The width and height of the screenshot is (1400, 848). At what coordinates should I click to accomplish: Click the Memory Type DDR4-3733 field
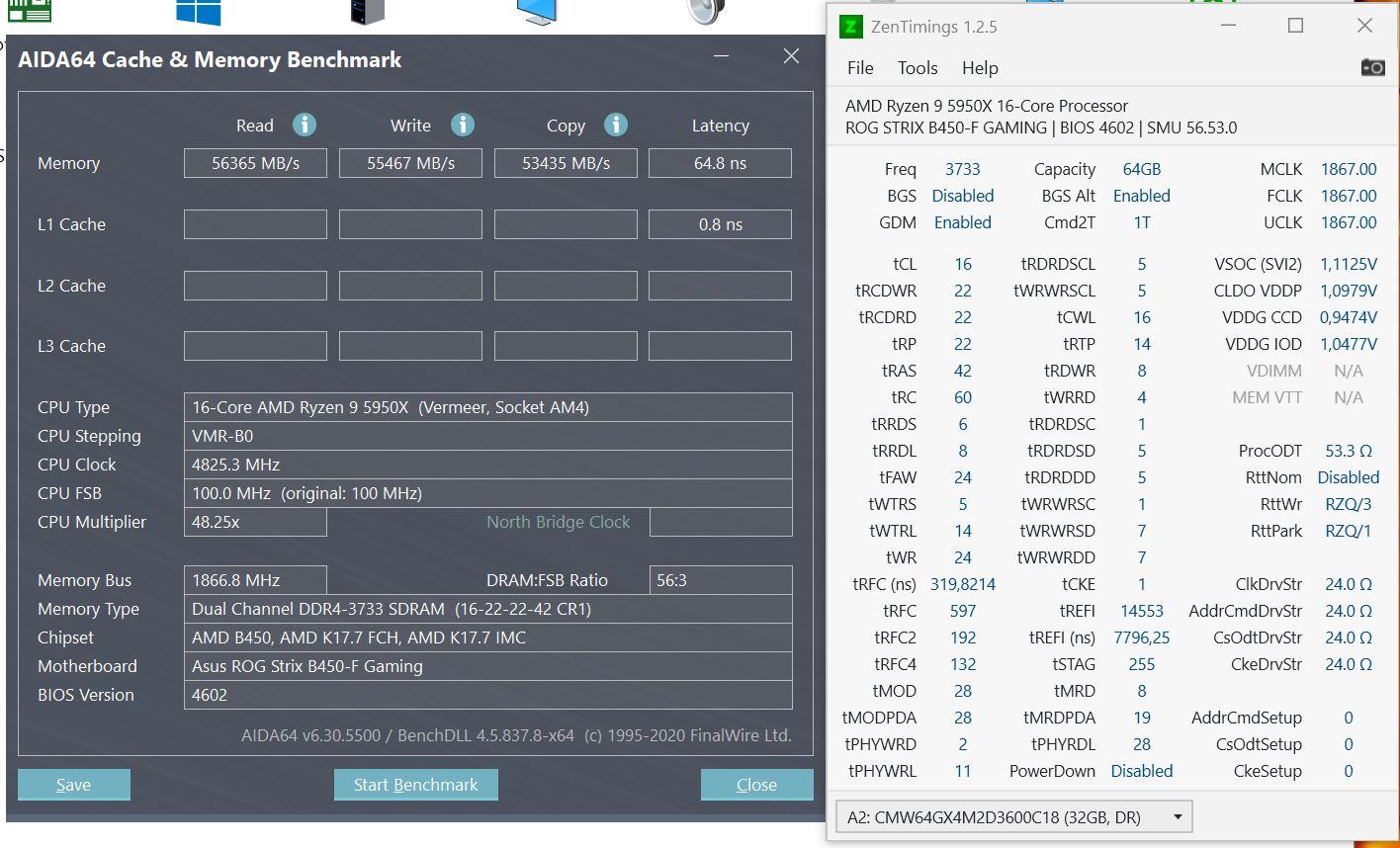click(x=487, y=609)
